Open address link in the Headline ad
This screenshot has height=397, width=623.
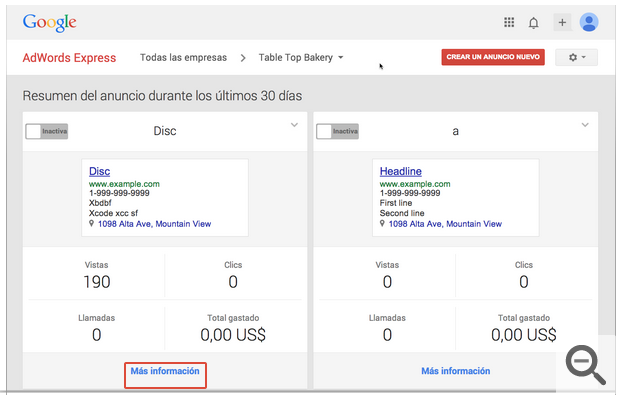coord(445,224)
